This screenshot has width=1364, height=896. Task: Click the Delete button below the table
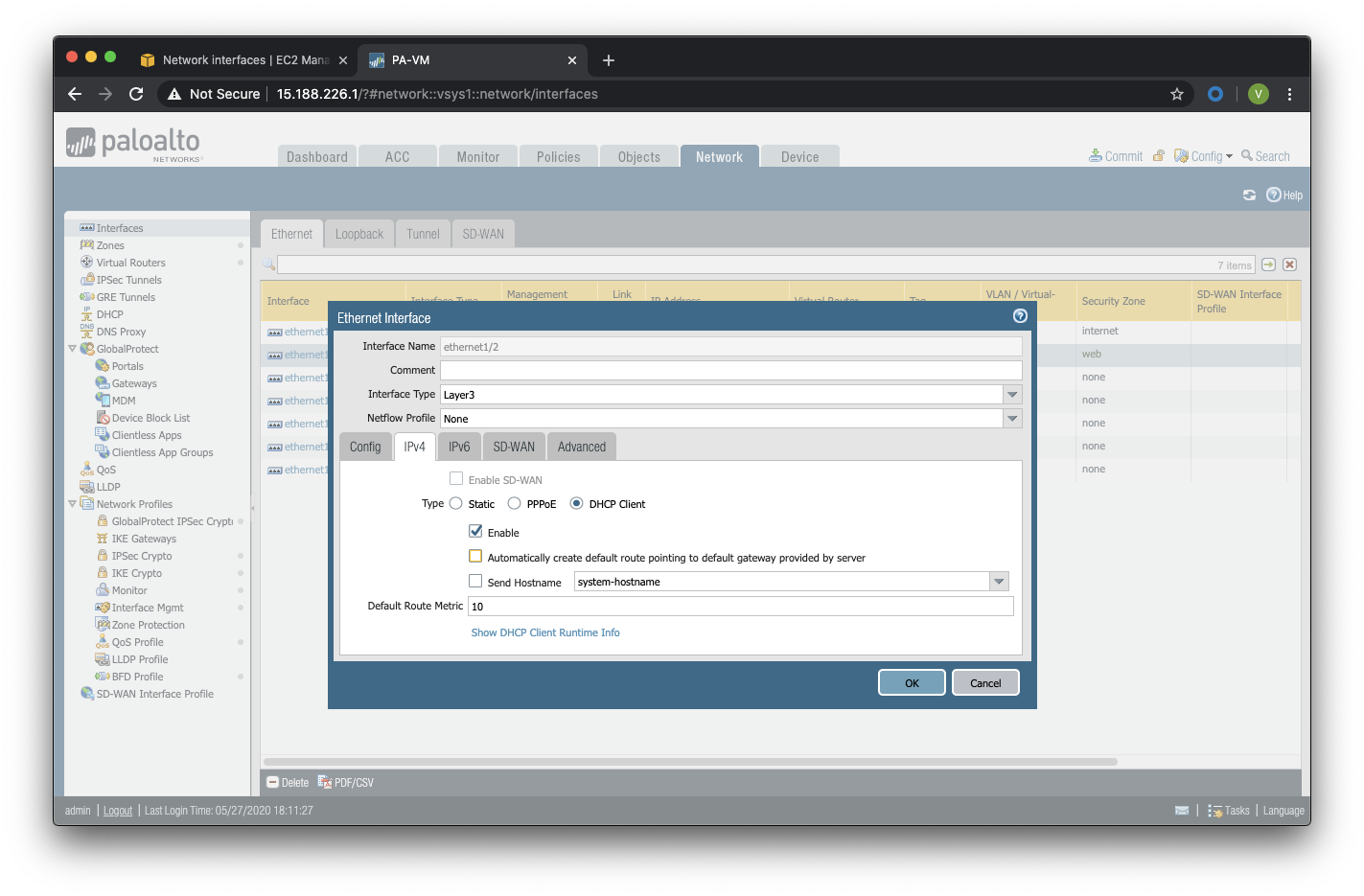pos(288,783)
